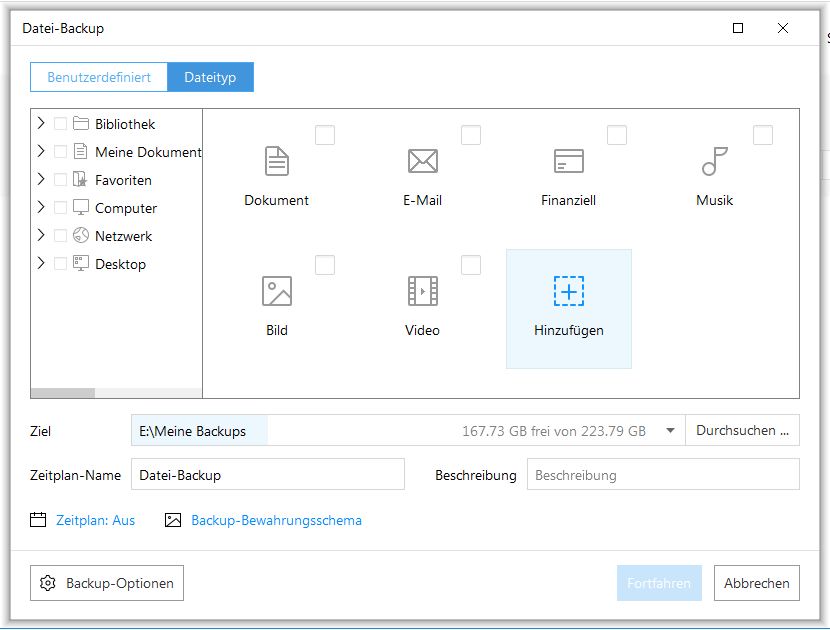Screen dimensions: 830x630
Task: Click the Video film icon
Action: pyautogui.click(x=423, y=291)
